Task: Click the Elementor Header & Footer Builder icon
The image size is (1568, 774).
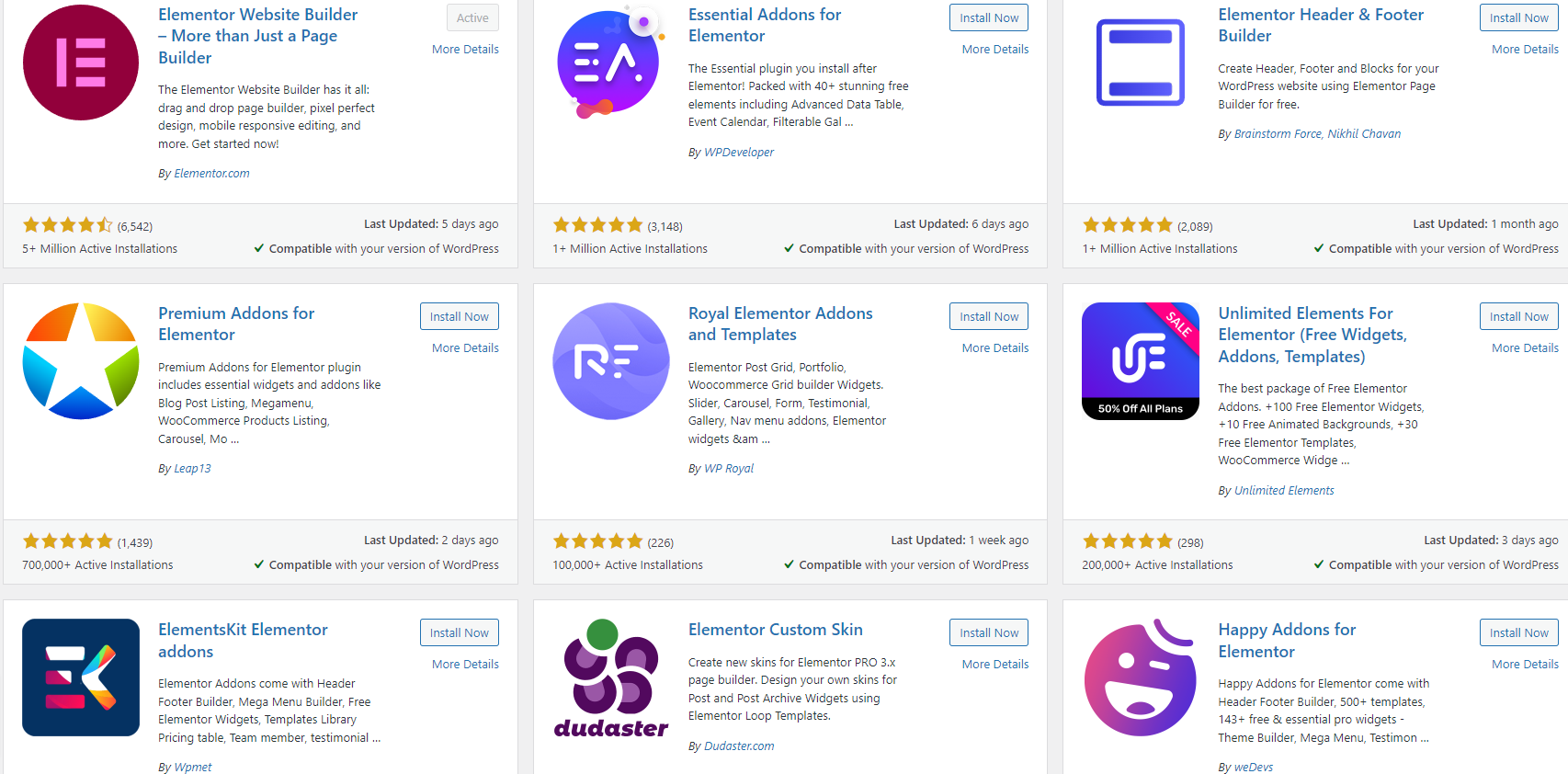Action: [1140, 62]
